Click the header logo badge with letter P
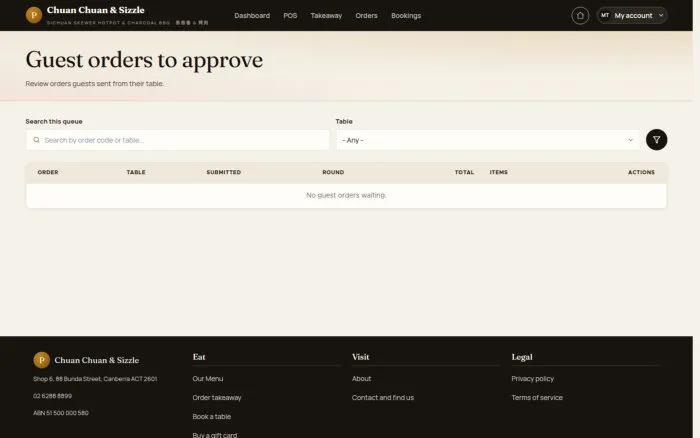Viewport: 700px width, 438px height. click(34, 15)
